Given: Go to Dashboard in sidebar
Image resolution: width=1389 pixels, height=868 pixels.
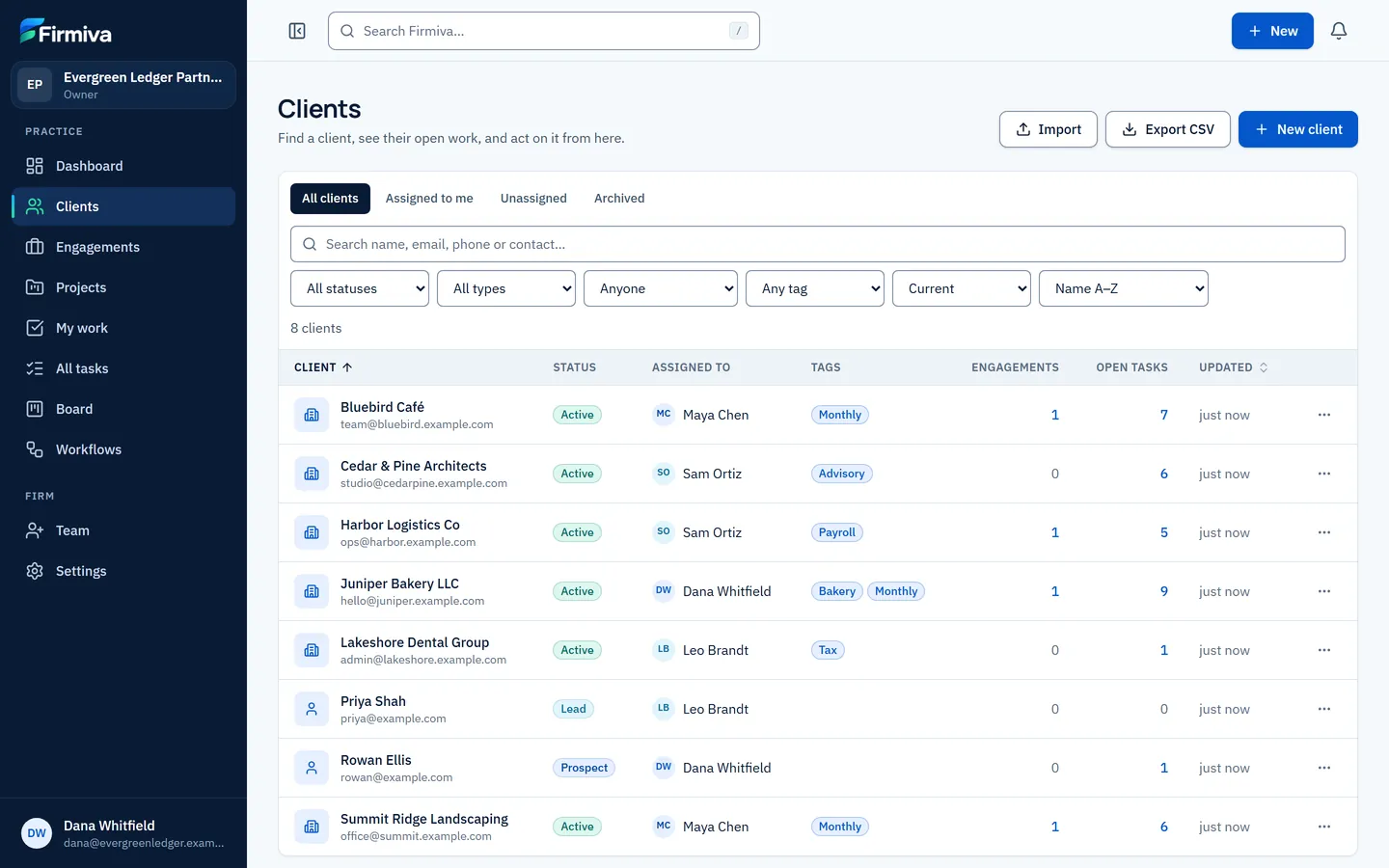Looking at the screenshot, I should pyautogui.click(x=123, y=166).
